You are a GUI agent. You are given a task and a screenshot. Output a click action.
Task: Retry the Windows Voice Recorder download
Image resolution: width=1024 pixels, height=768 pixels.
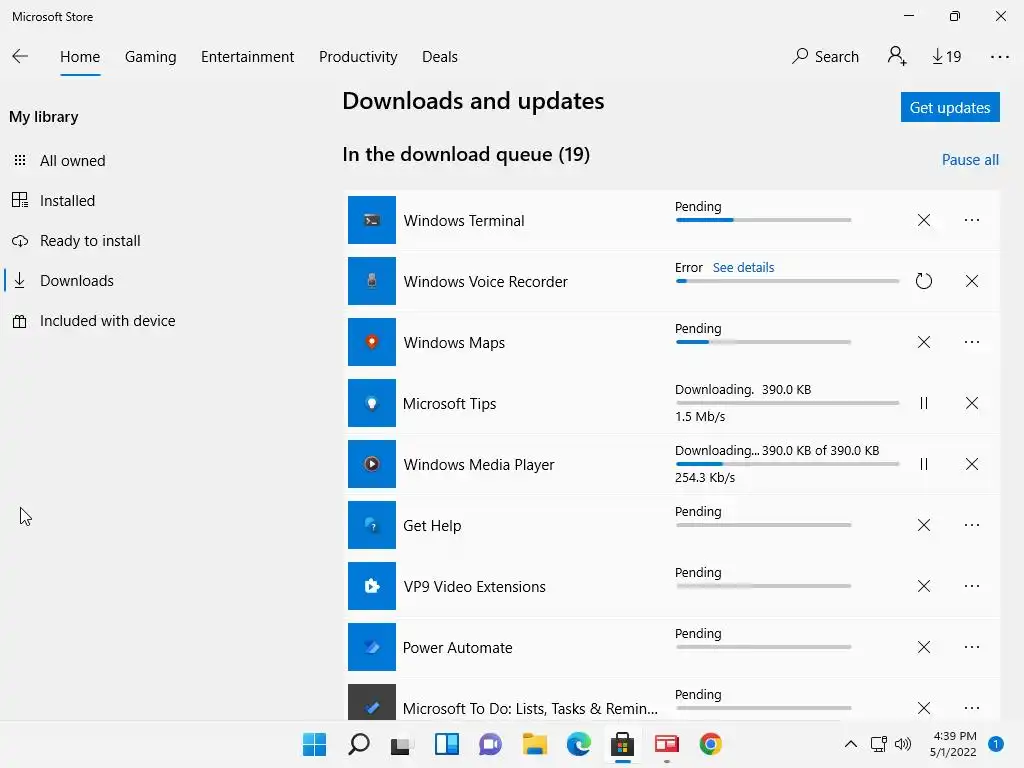coord(923,281)
